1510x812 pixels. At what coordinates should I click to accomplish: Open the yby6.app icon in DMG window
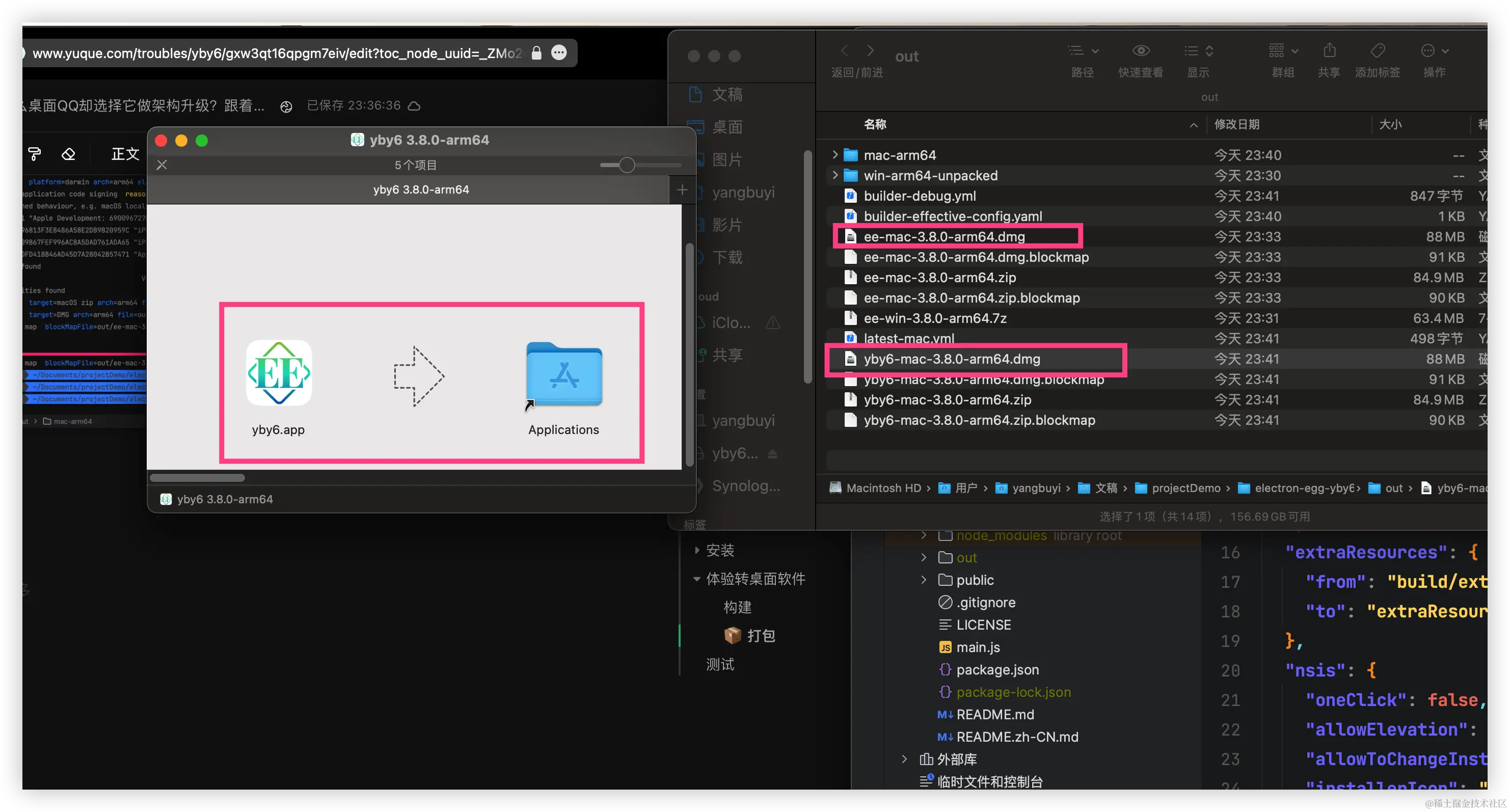[279, 373]
